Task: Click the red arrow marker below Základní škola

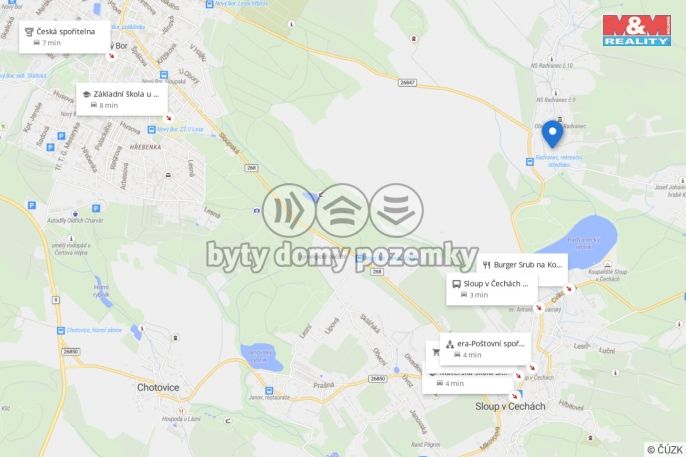Action: (168, 118)
